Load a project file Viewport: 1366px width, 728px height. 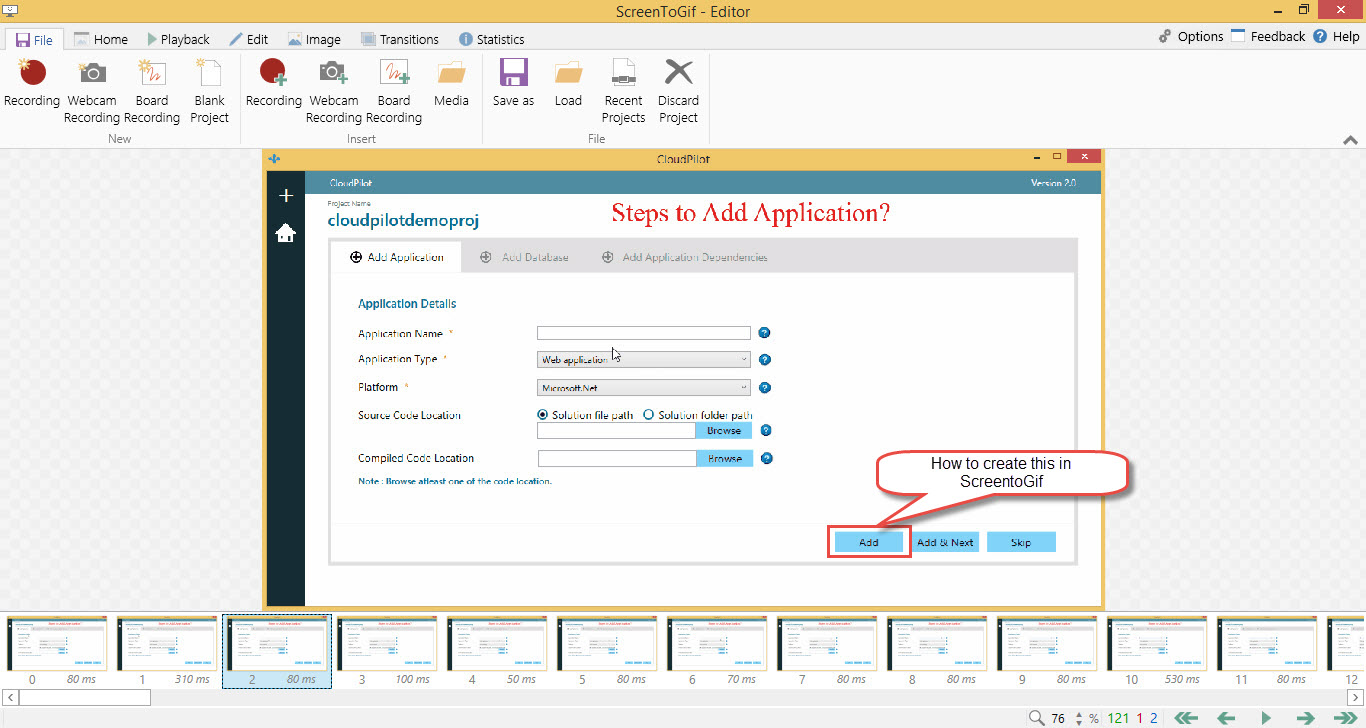click(x=568, y=82)
